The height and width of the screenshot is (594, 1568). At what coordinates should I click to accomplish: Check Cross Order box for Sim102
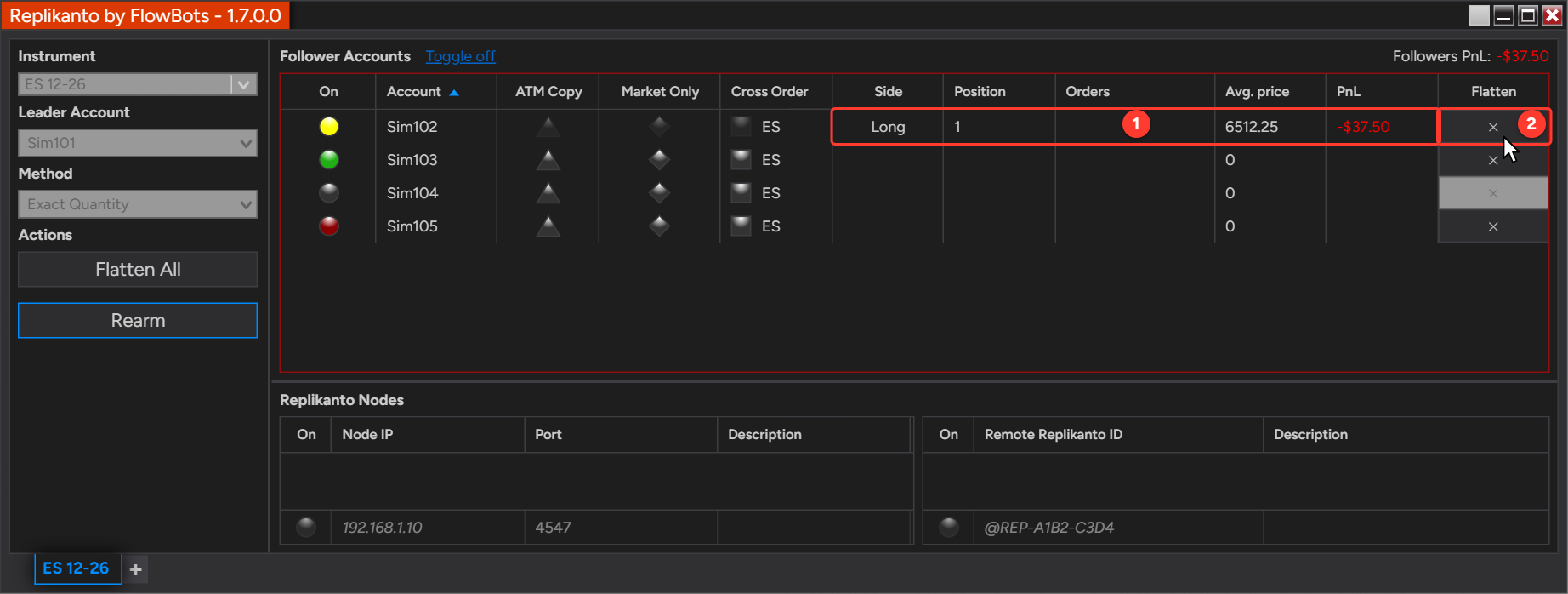pos(741,127)
